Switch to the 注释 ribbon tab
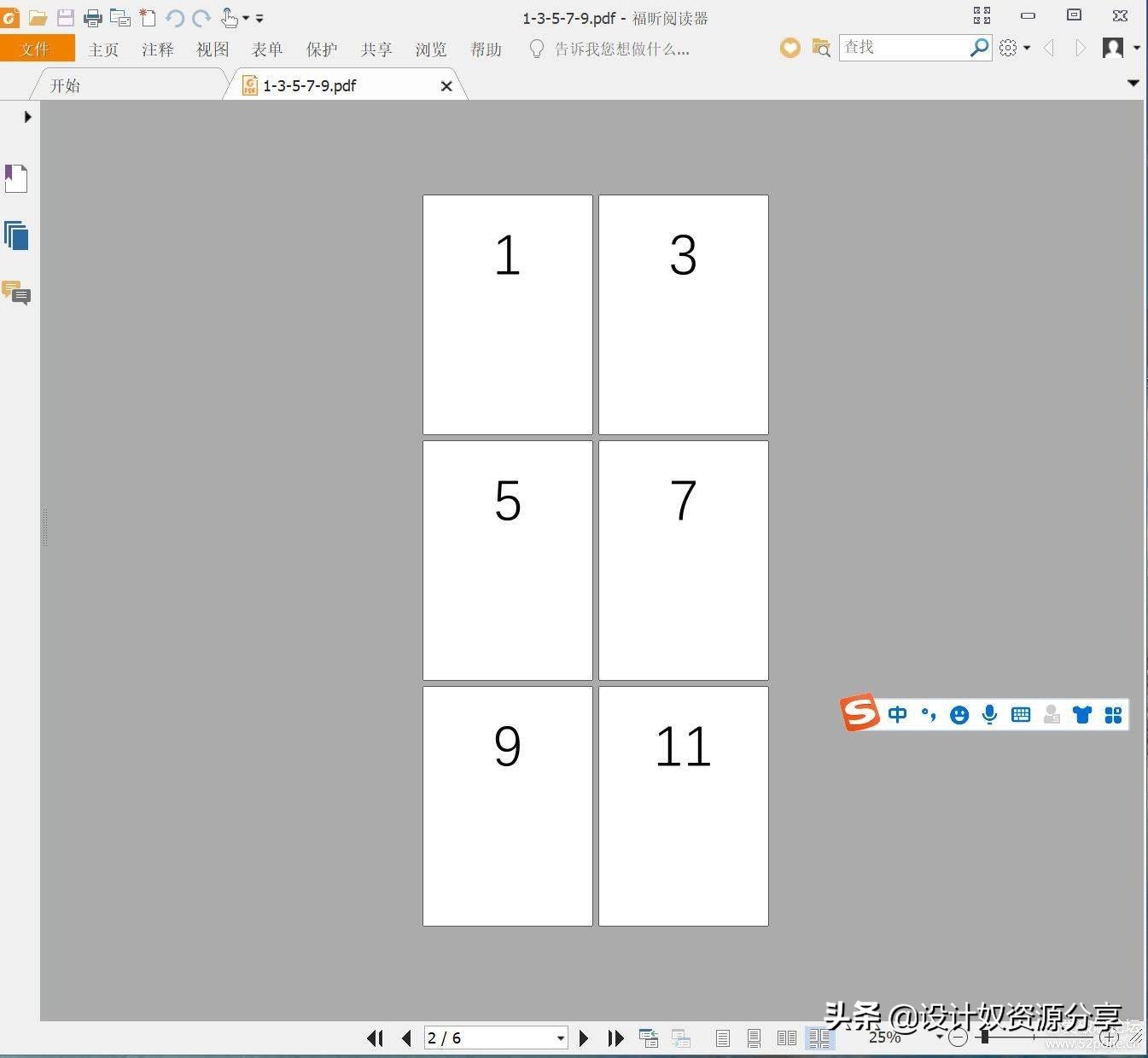 (158, 49)
